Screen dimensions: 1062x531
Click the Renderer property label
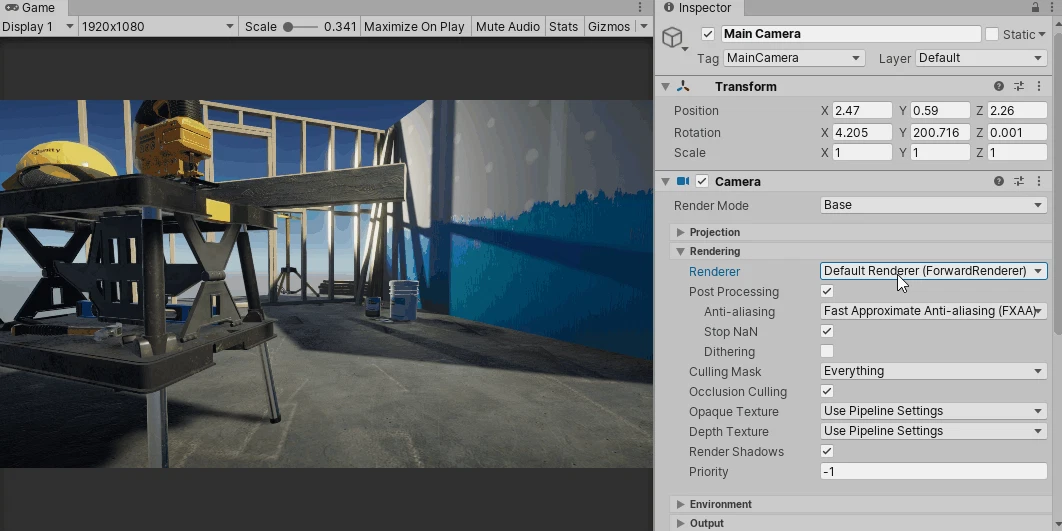(x=714, y=272)
